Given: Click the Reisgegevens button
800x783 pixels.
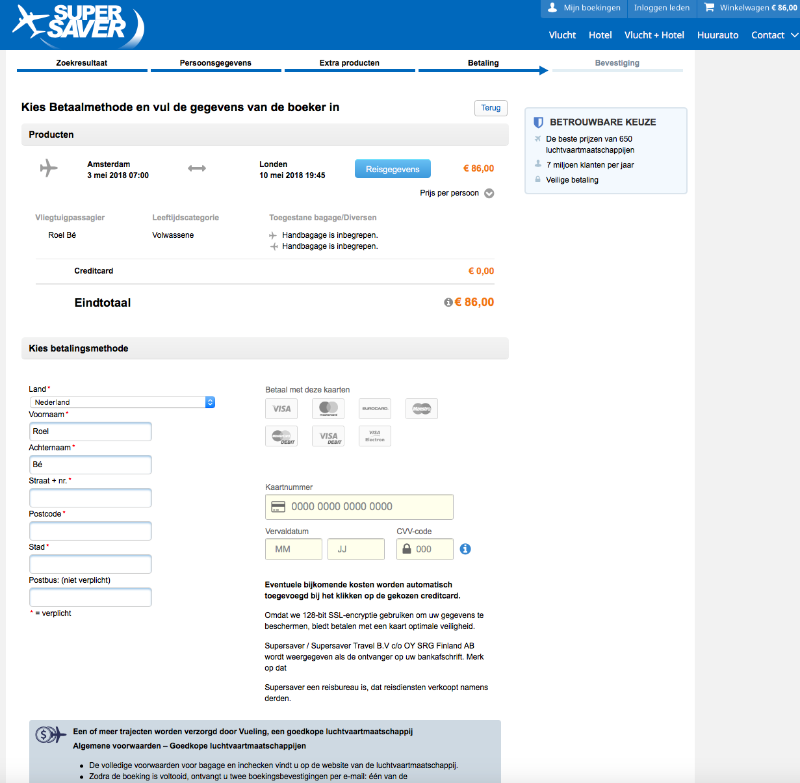Looking at the screenshot, I should click(393, 169).
